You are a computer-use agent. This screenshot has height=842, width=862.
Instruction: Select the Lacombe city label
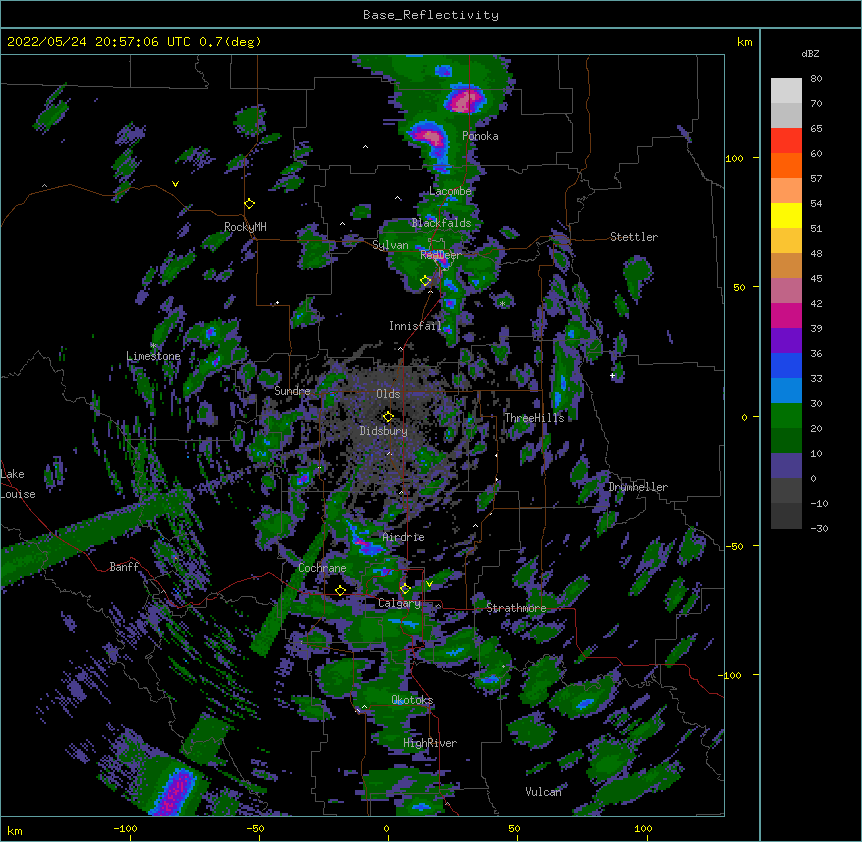tap(450, 191)
